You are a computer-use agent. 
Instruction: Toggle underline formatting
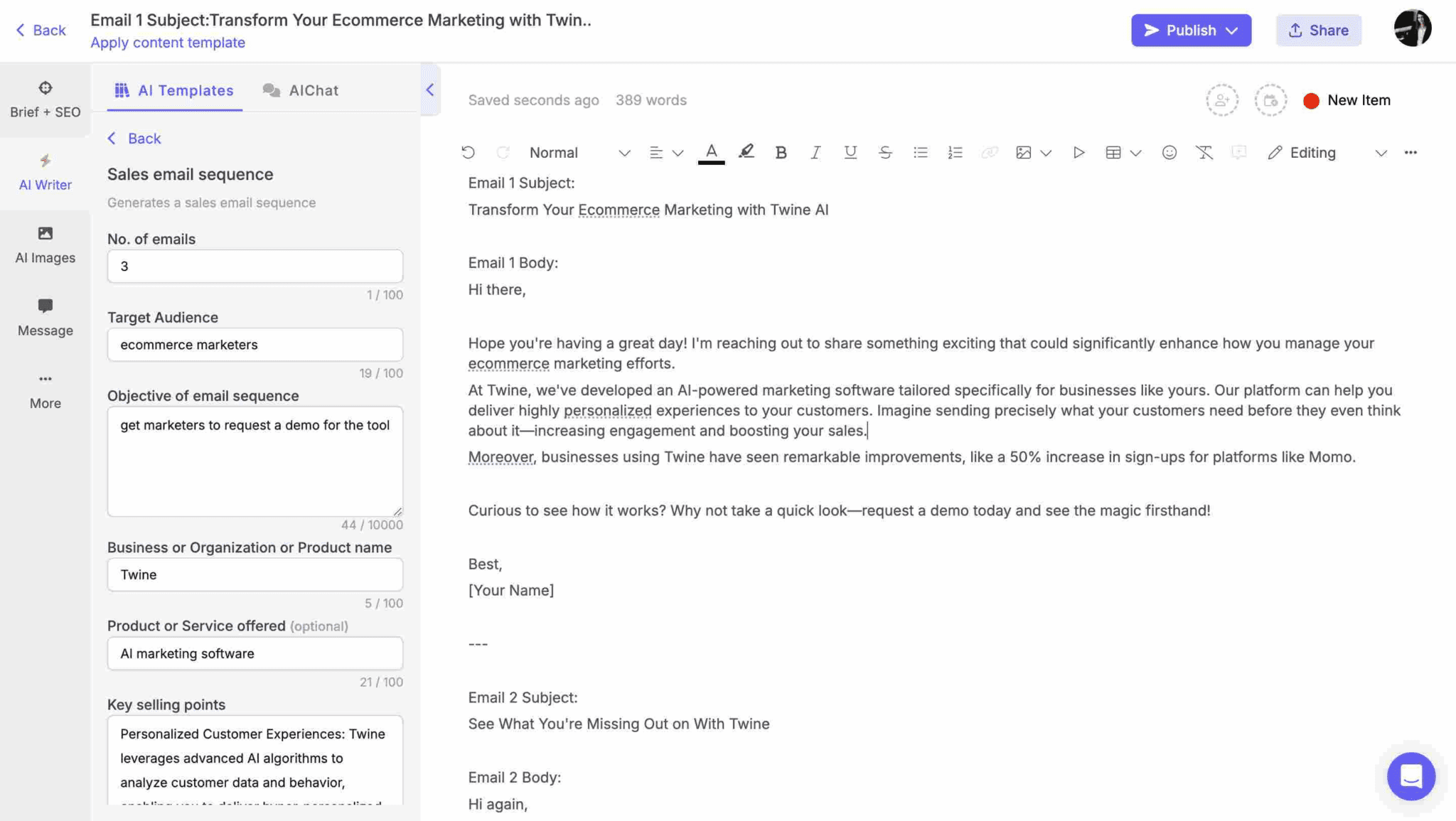click(850, 152)
